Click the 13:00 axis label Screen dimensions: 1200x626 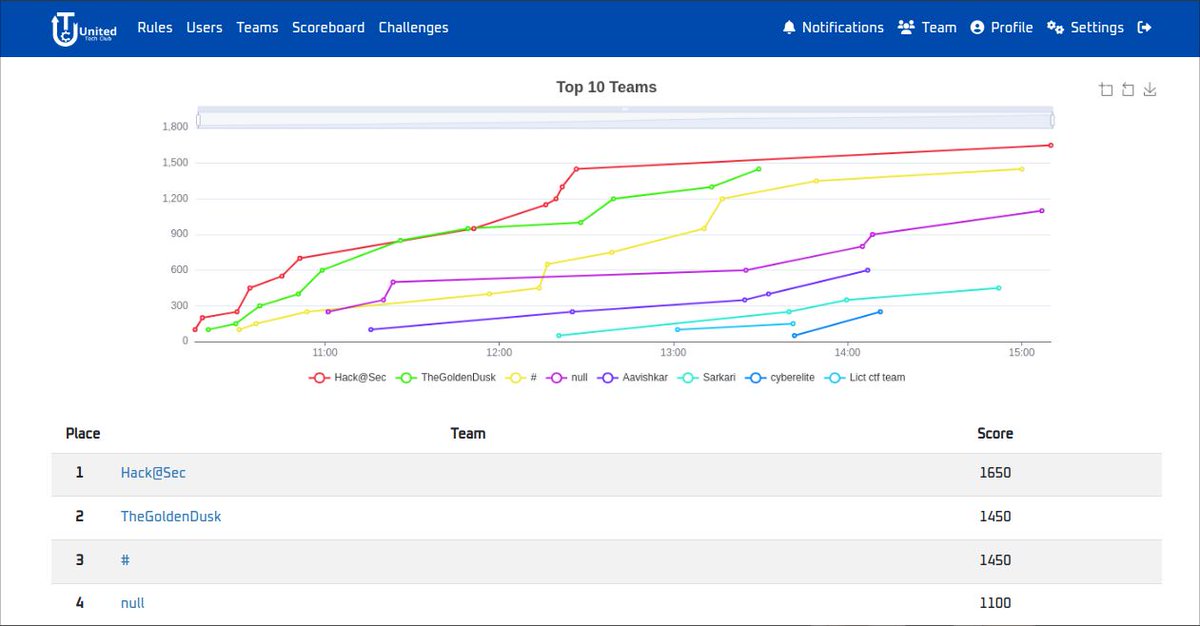[673, 353]
